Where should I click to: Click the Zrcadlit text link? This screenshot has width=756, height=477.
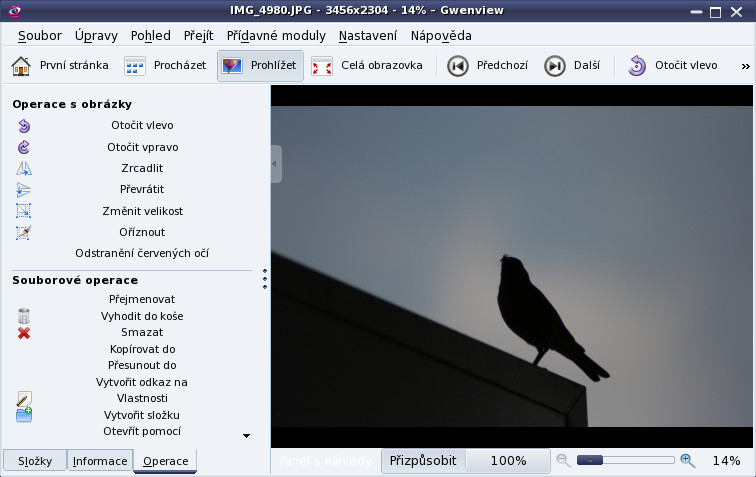tap(142, 168)
